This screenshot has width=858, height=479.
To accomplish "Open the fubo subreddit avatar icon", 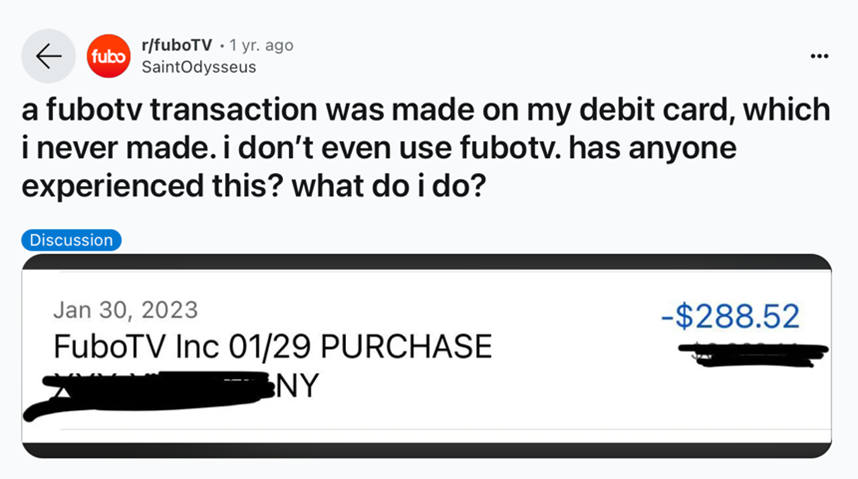I will coord(107,56).
